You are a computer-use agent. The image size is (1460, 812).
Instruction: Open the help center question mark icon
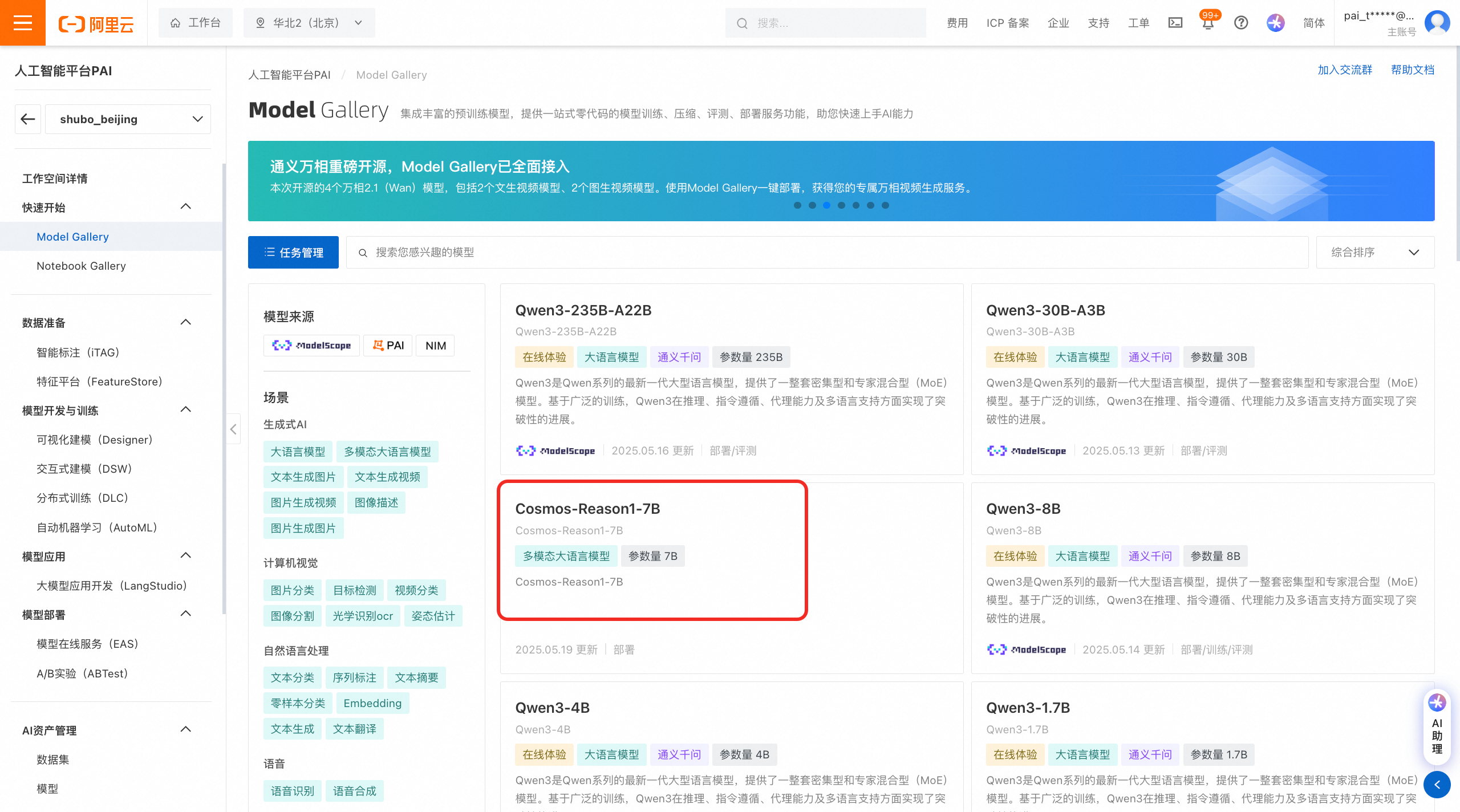(x=1241, y=23)
